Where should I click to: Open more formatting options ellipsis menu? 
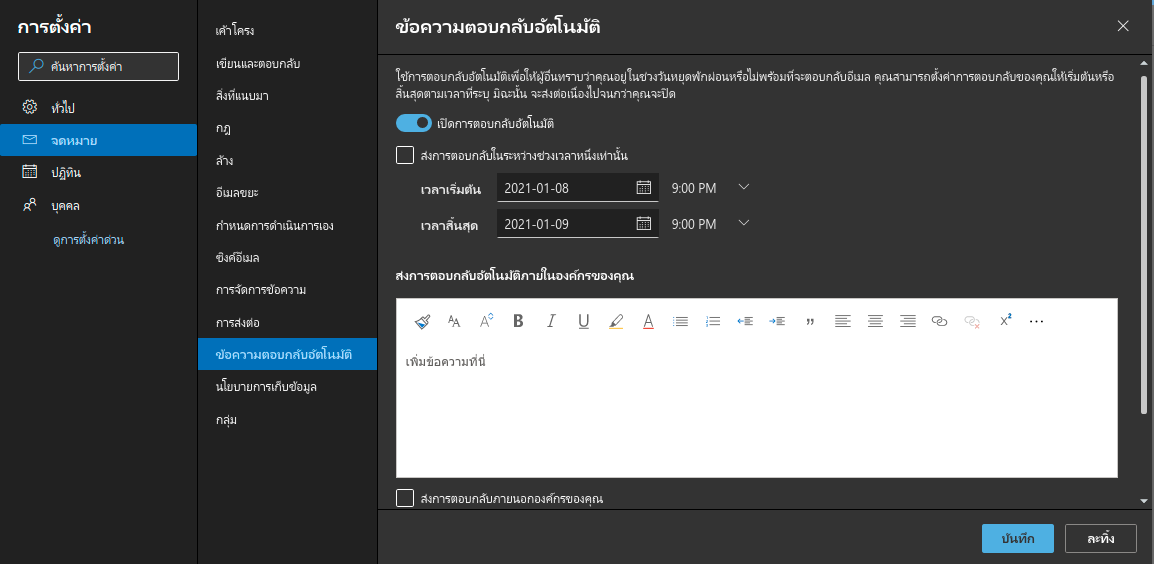coord(1036,321)
